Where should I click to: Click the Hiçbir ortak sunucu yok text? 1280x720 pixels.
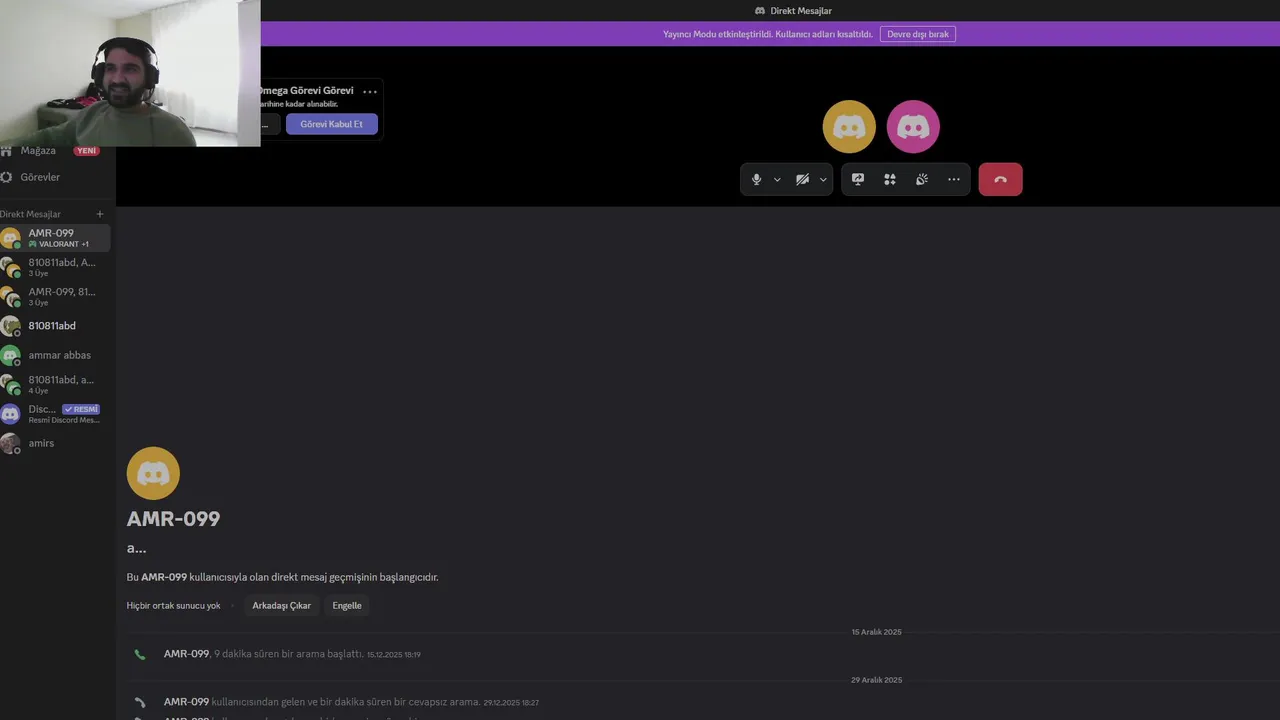pos(173,605)
